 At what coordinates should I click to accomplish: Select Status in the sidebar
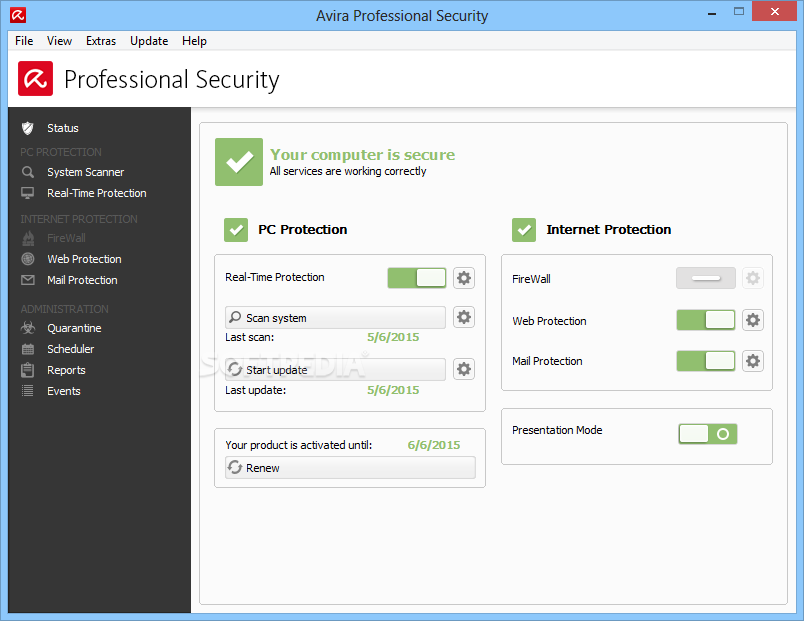(63, 128)
